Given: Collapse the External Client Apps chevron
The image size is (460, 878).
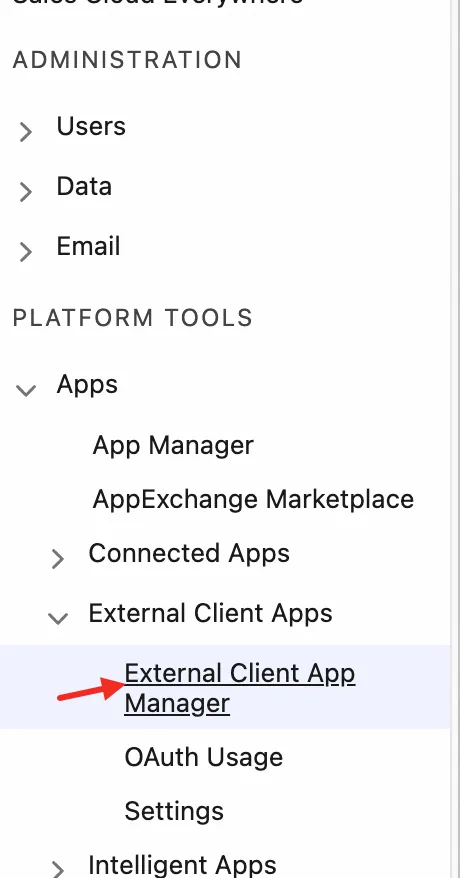Looking at the screenshot, I should [x=58, y=618].
